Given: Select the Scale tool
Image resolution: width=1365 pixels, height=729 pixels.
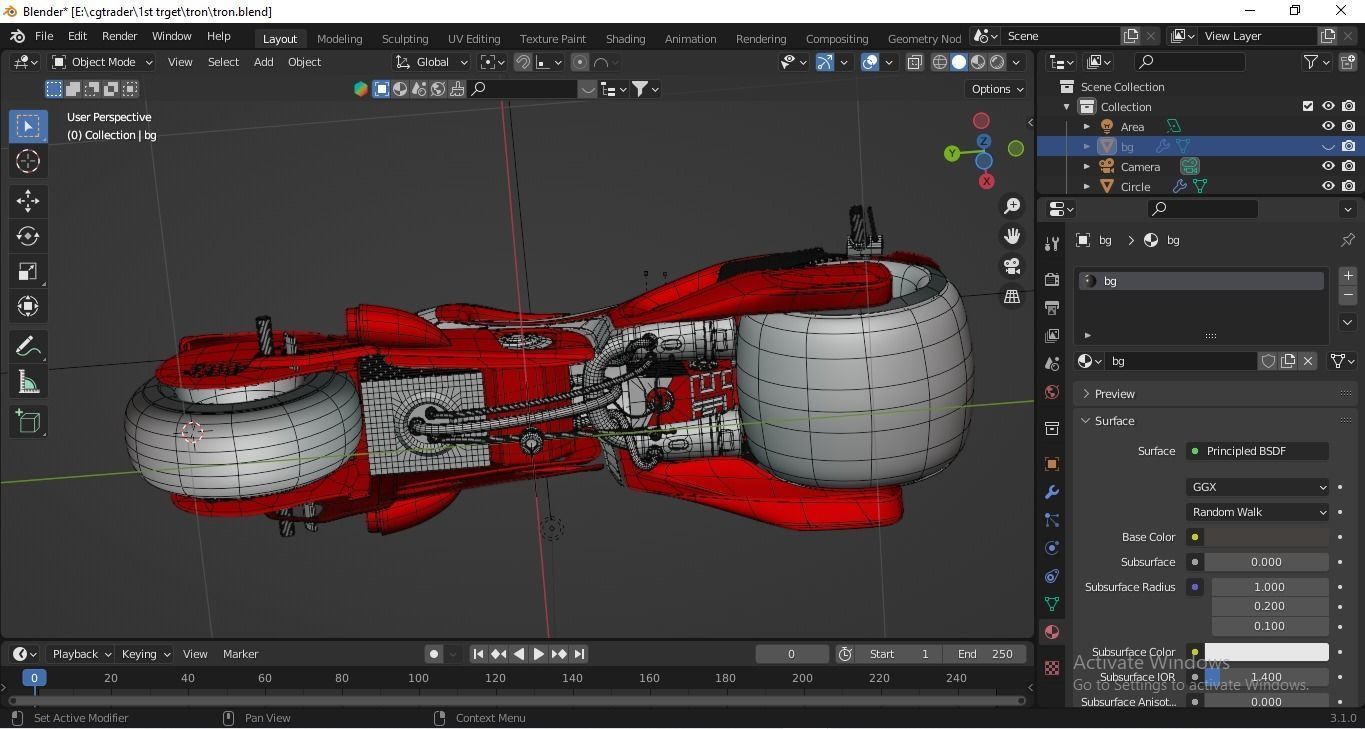Looking at the screenshot, I should [28, 271].
